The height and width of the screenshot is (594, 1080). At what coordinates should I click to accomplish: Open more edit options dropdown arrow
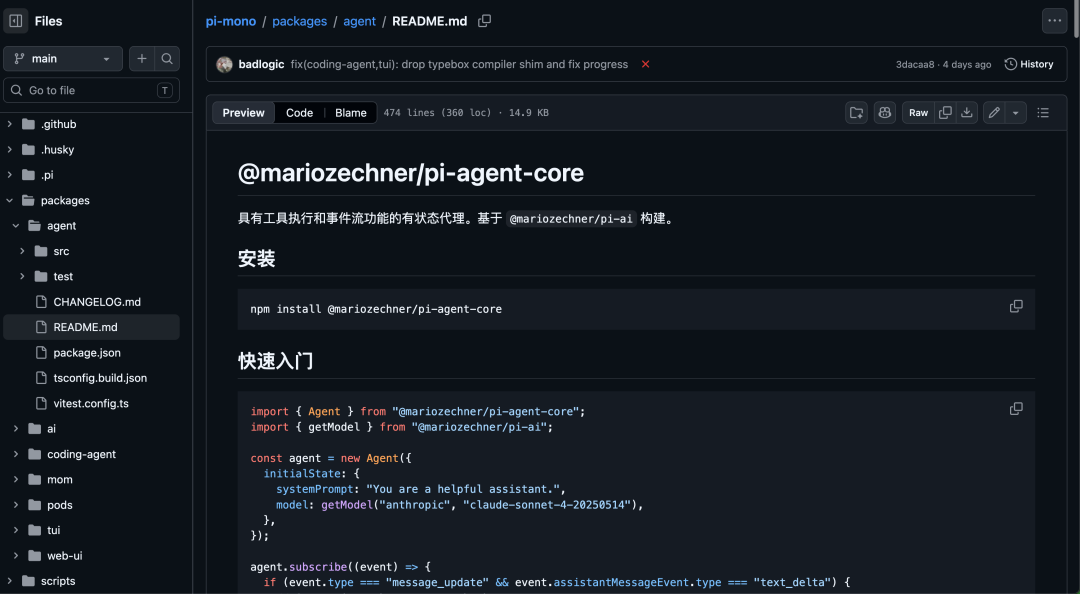1016,113
